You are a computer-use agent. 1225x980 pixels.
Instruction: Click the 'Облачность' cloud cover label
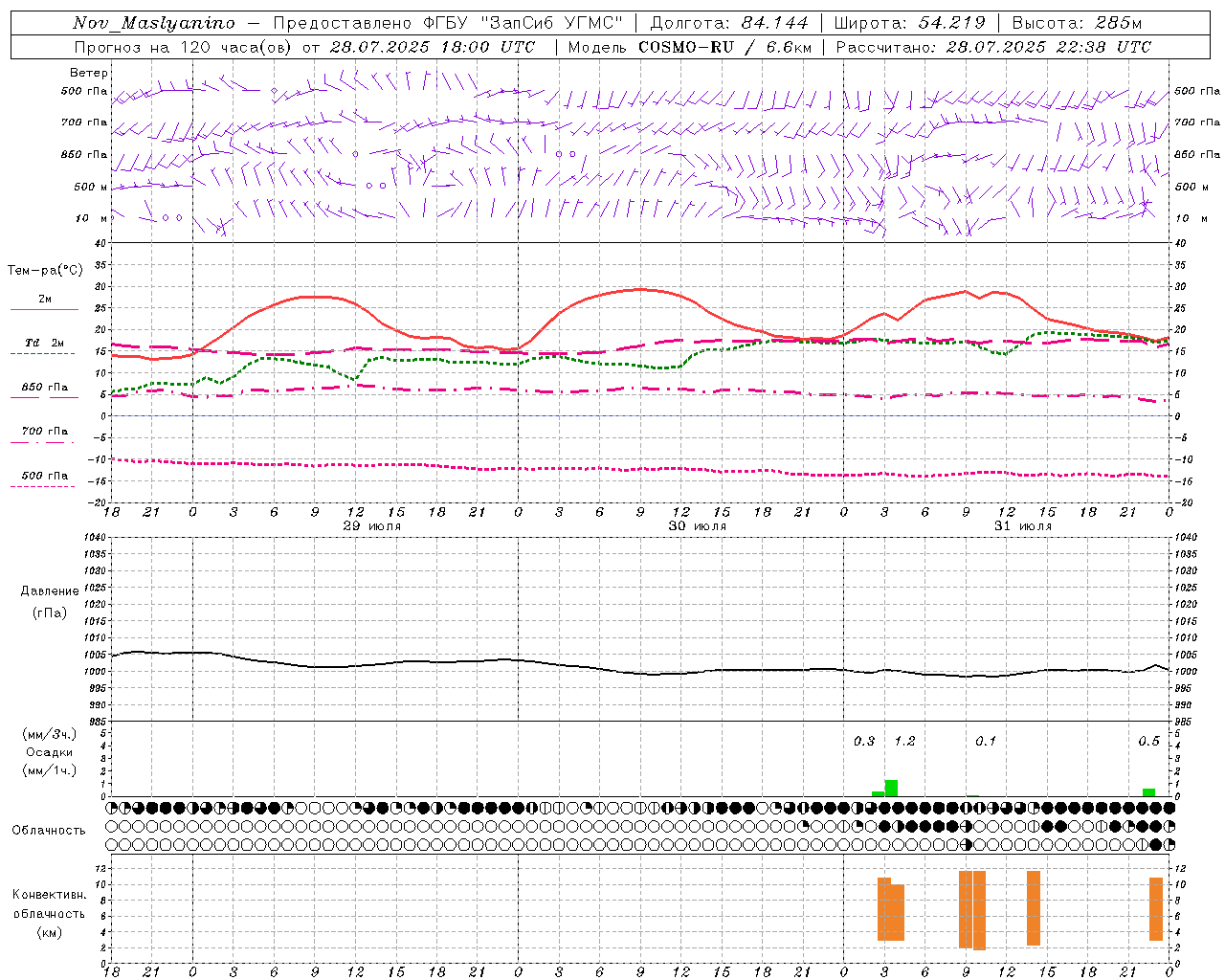point(49,831)
